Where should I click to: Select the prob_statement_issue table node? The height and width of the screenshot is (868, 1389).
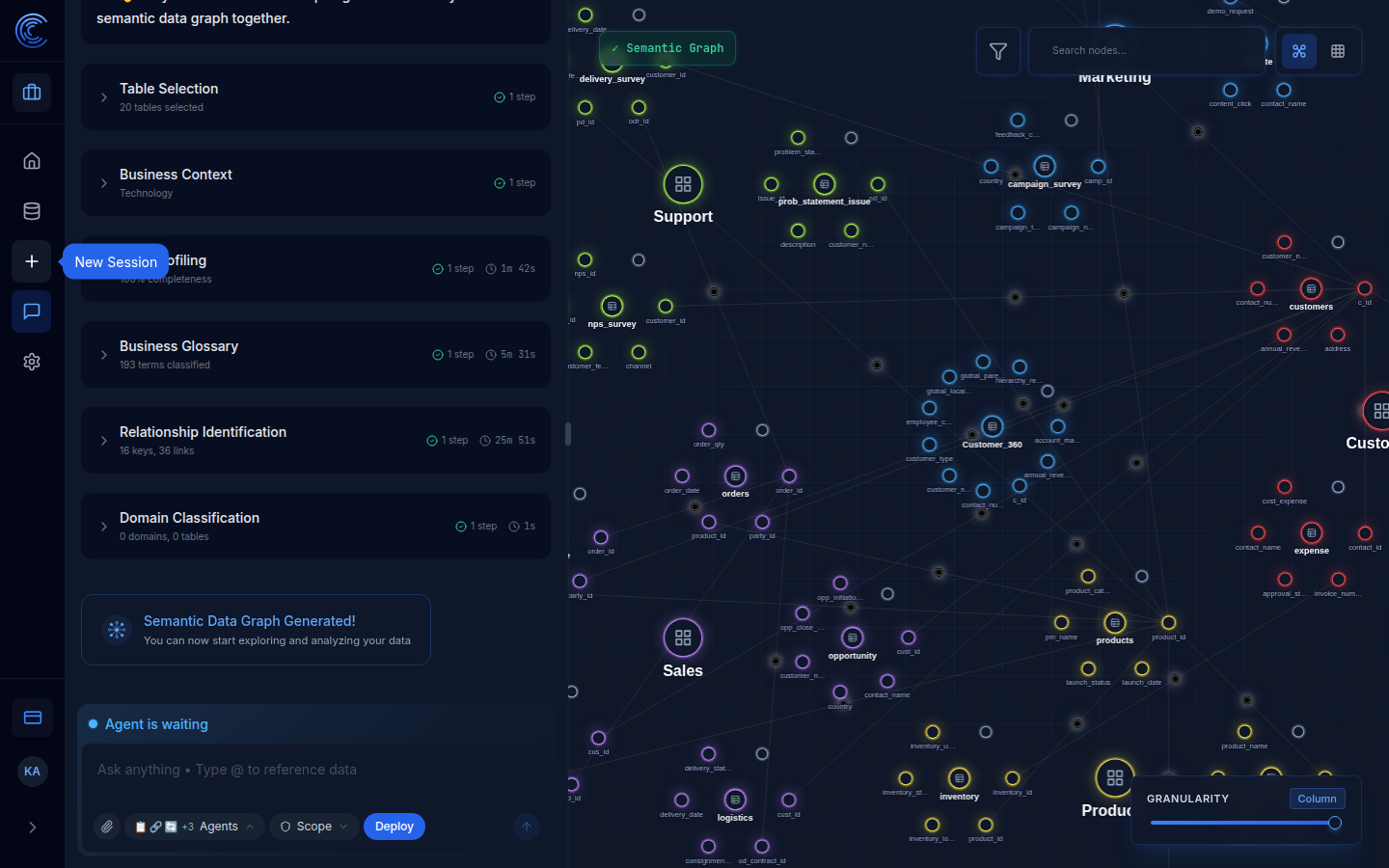(824, 183)
